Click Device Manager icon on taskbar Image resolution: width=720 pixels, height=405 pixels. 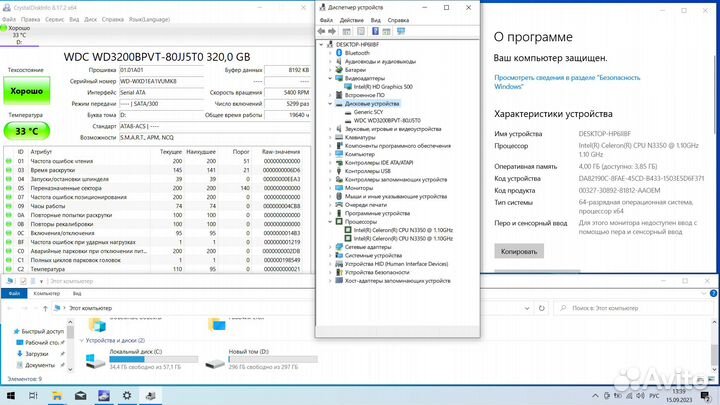[x=150, y=395]
